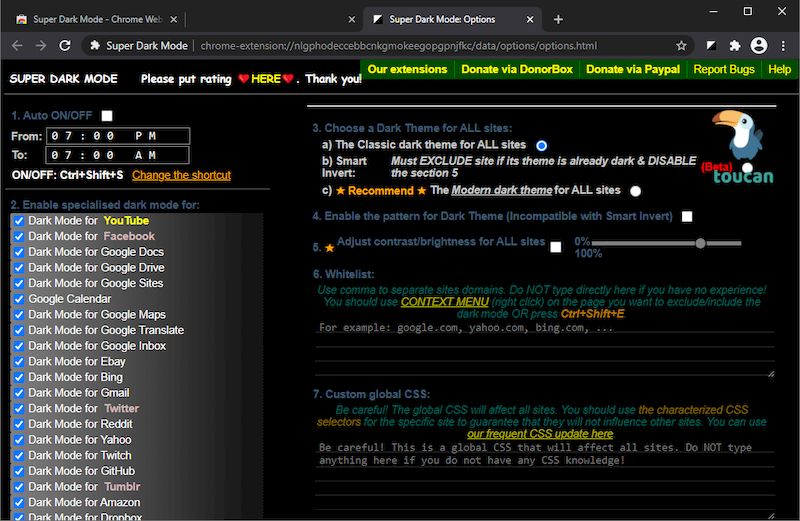This screenshot has height=521, width=800.
Task: Check Adjust contrast/brightness for ALL sites
Action: [556, 247]
